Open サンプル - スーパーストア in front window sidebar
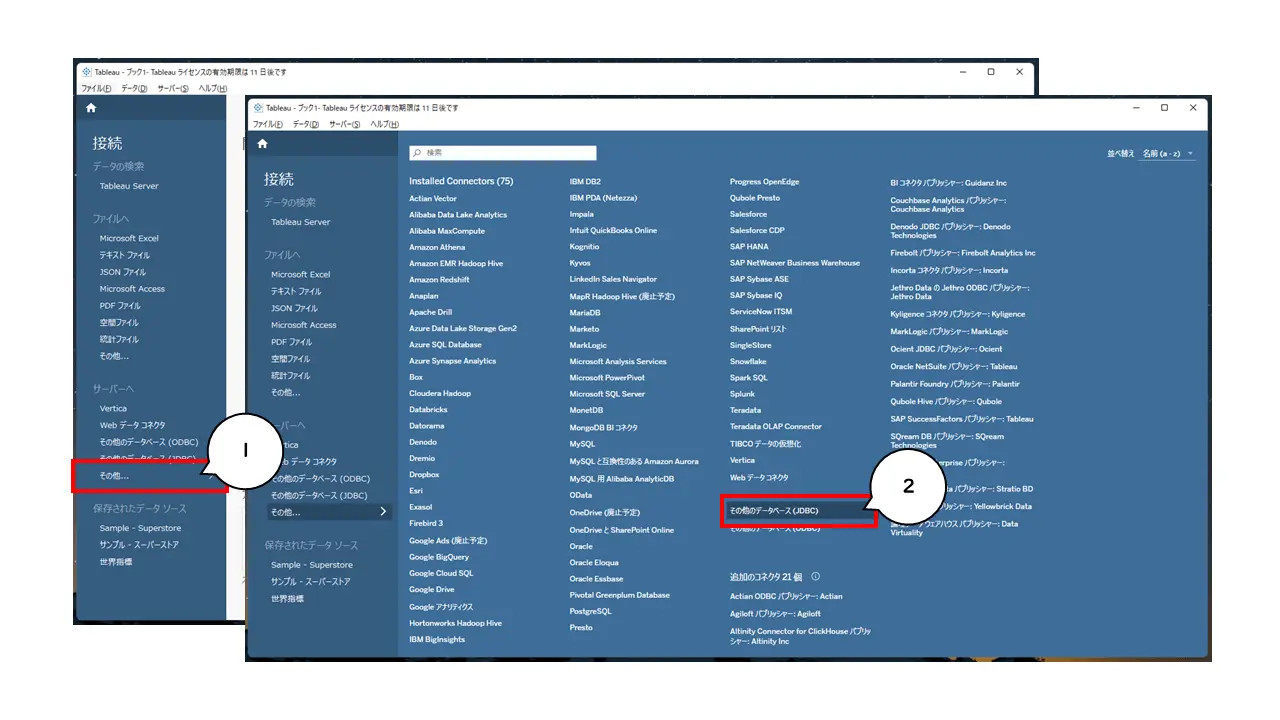This screenshot has height=720, width=1280. pyautogui.click(x=311, y=582)
